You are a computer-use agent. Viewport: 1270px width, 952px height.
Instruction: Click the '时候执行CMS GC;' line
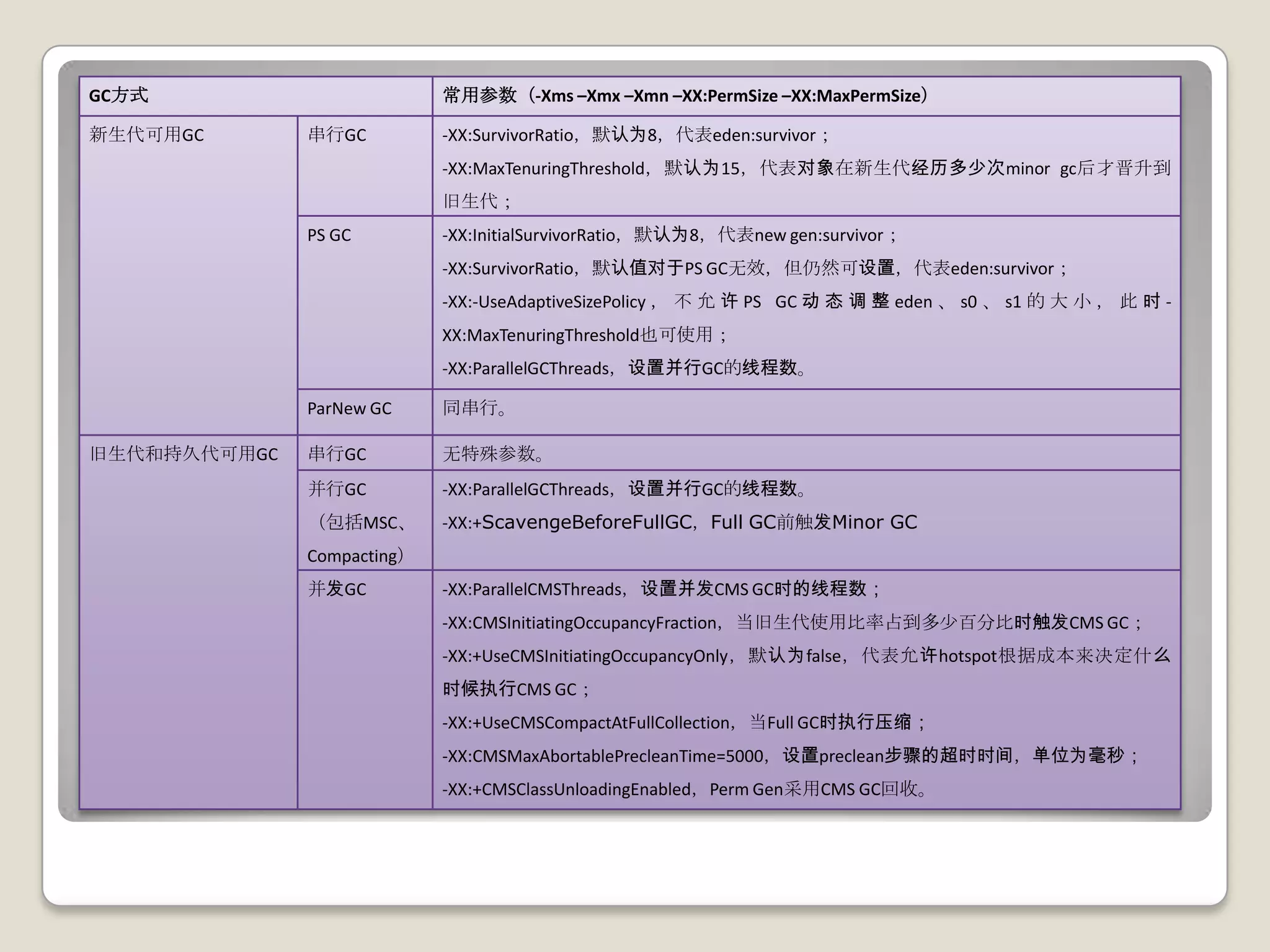click(517, 689)
